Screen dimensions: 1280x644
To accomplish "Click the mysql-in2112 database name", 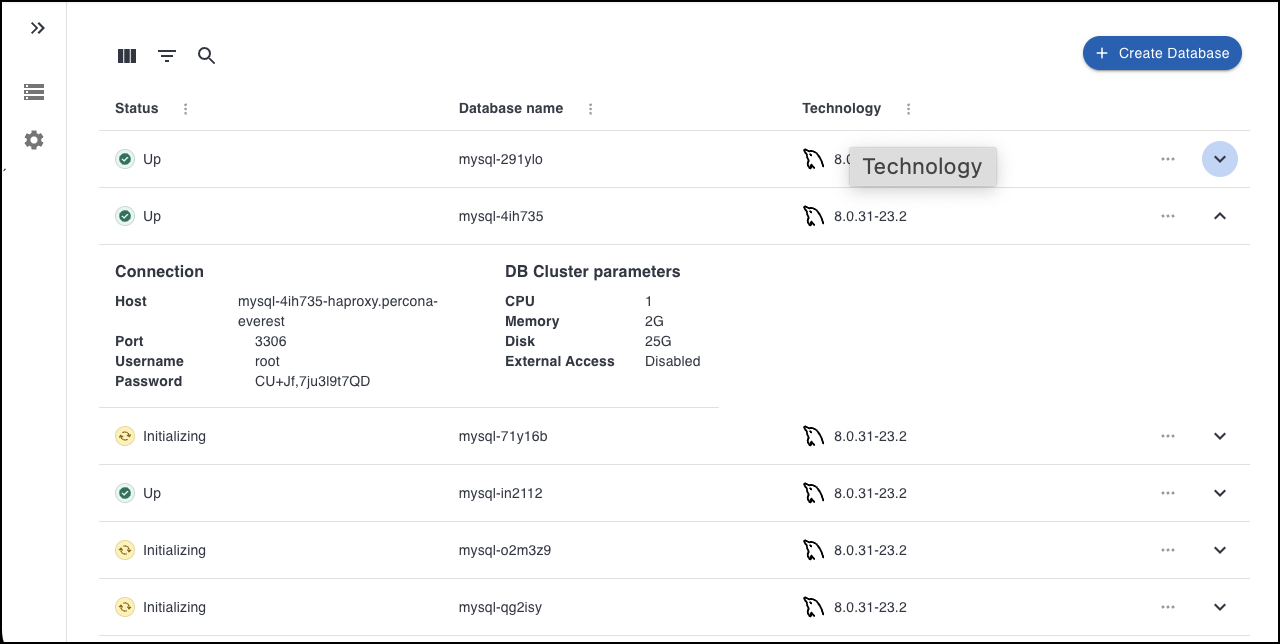I will point(500,493).
